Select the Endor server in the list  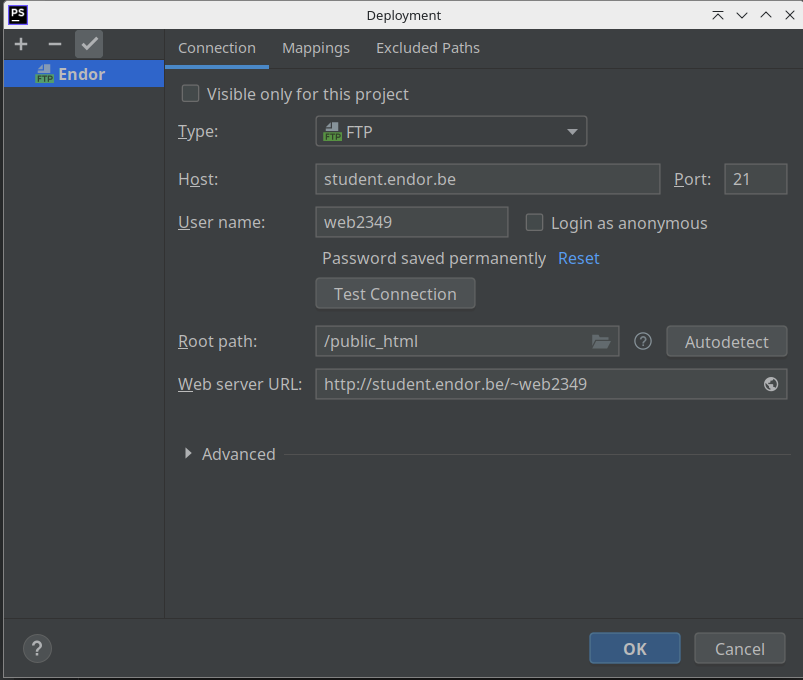coord(81,74)
